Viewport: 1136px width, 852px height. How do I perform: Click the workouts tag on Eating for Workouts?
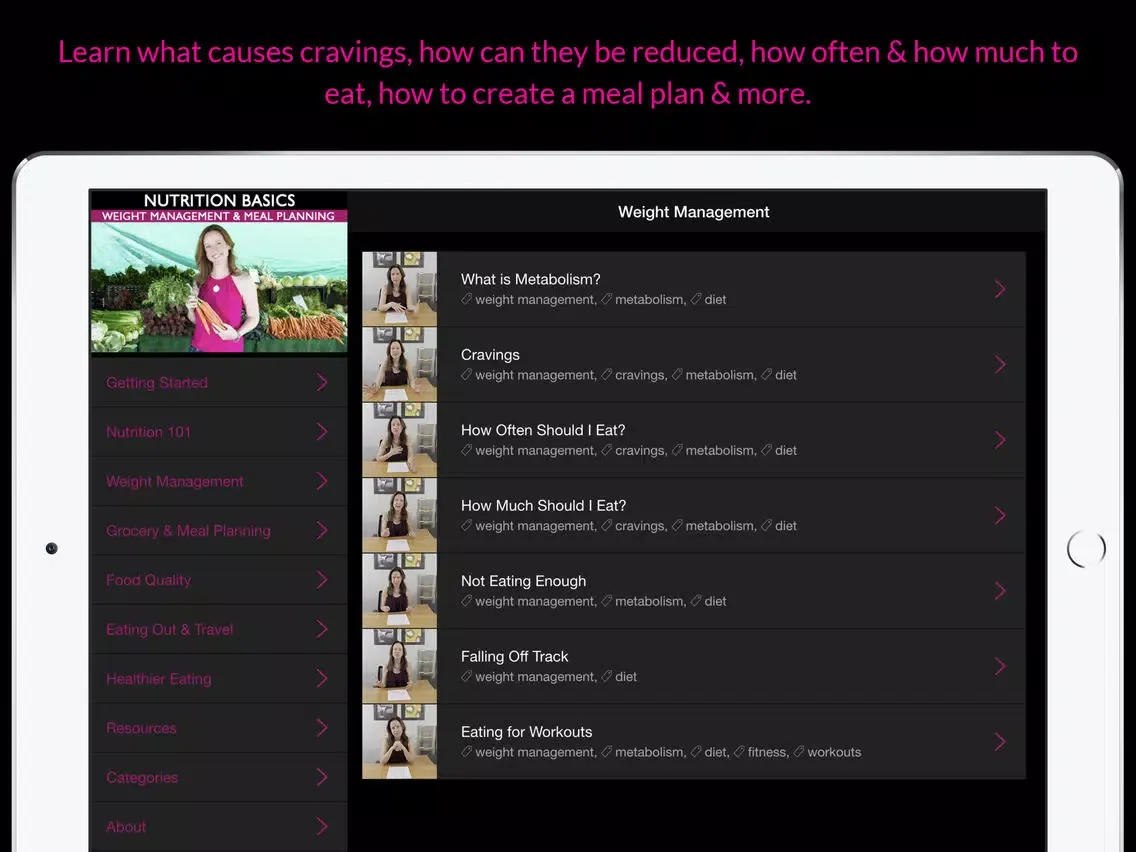point(827,752)
